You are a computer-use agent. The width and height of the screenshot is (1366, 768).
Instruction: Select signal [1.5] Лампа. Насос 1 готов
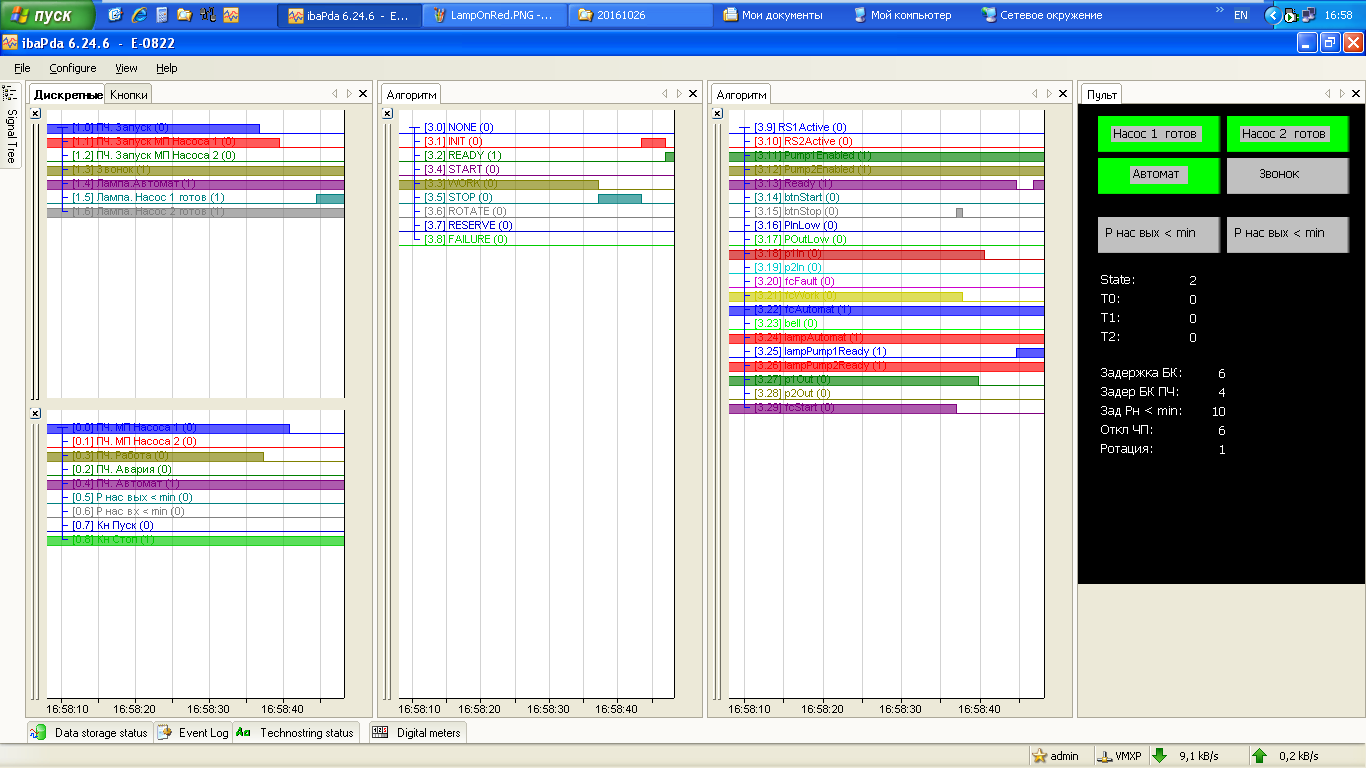148,198
